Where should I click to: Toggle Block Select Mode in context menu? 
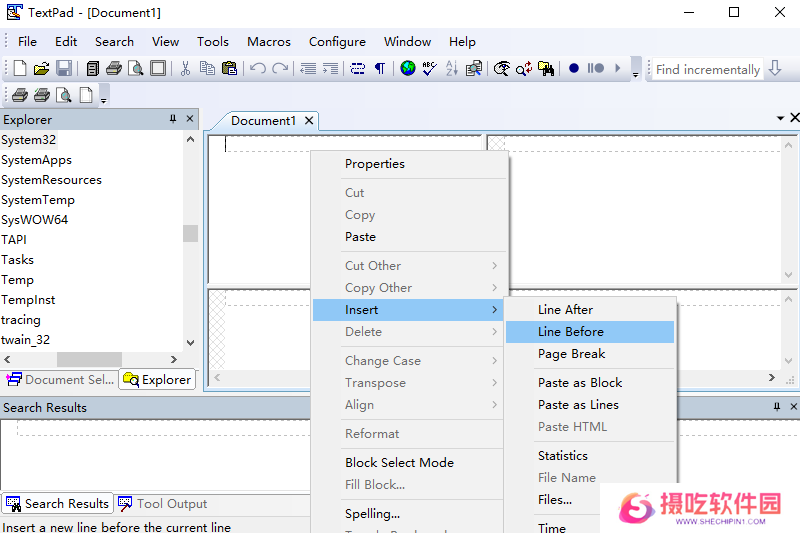(409, 463)
